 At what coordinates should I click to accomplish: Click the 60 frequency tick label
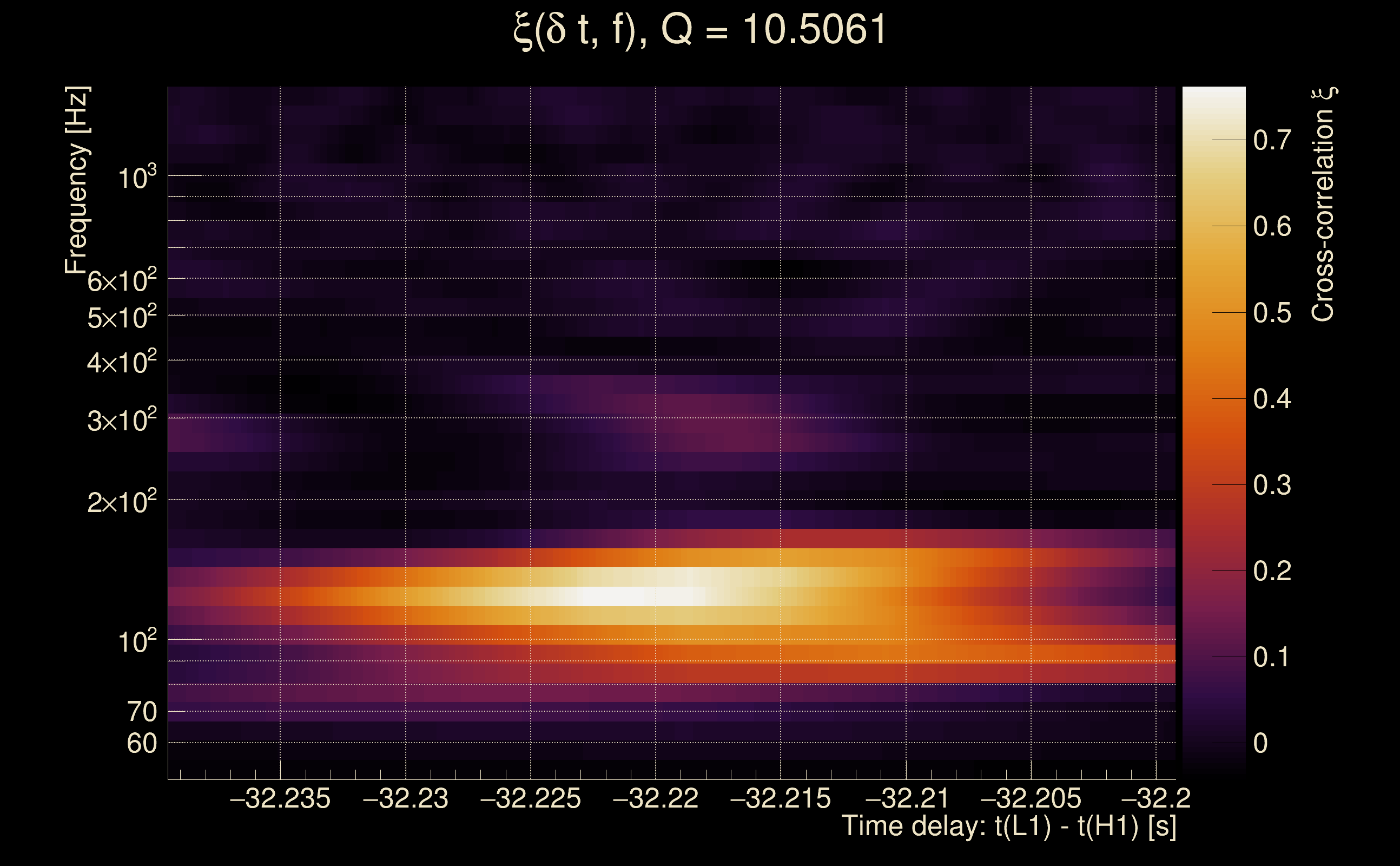pyautogui.click(x=141, y=744)
